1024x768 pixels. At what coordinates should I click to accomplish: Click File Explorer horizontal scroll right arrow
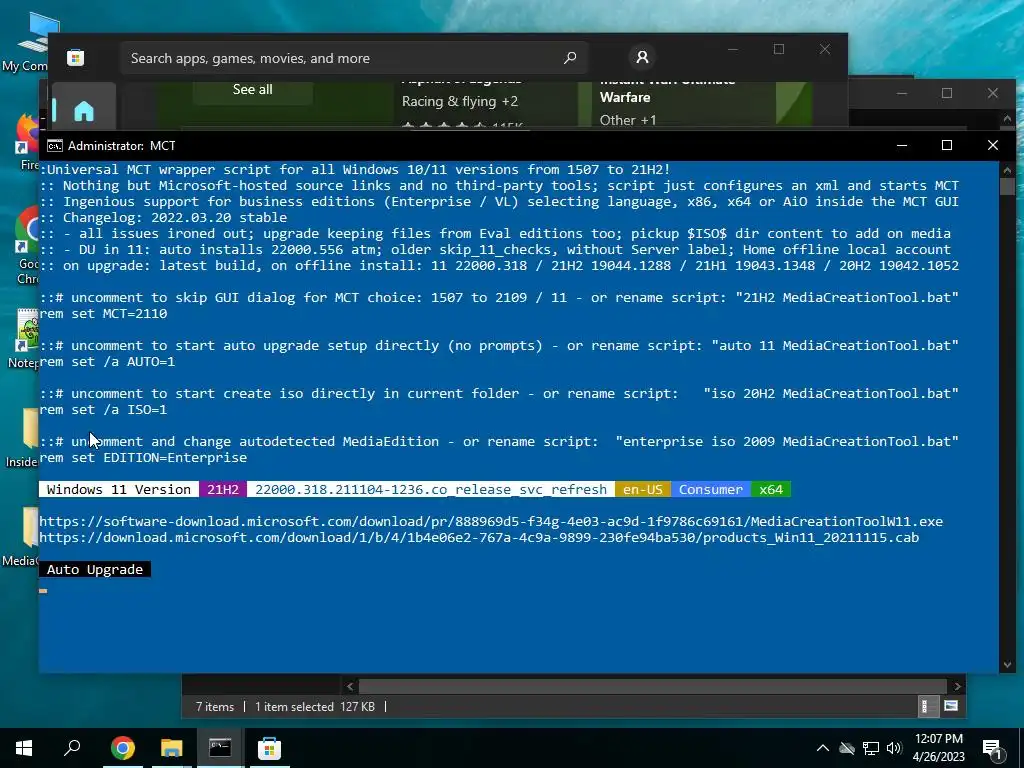(957, 686)
